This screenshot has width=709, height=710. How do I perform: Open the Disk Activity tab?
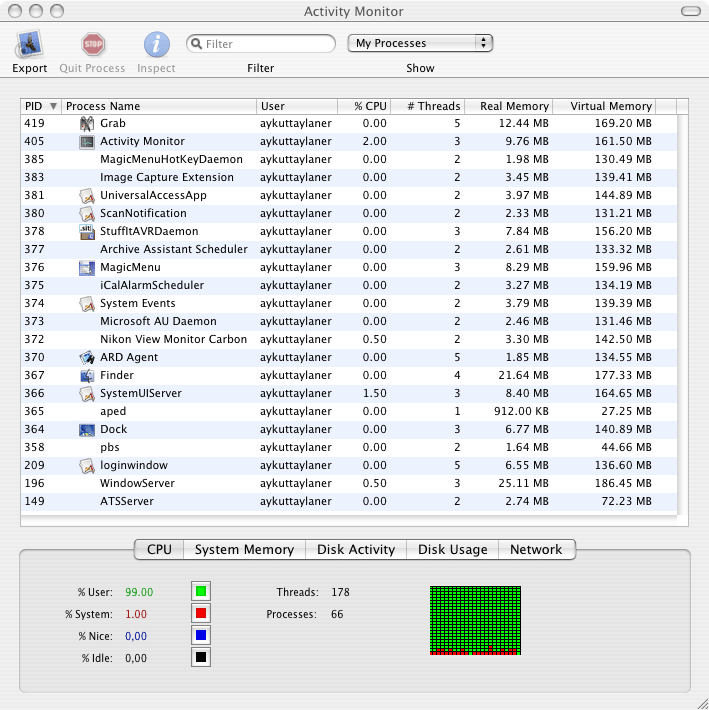click(x=356, y=549)
